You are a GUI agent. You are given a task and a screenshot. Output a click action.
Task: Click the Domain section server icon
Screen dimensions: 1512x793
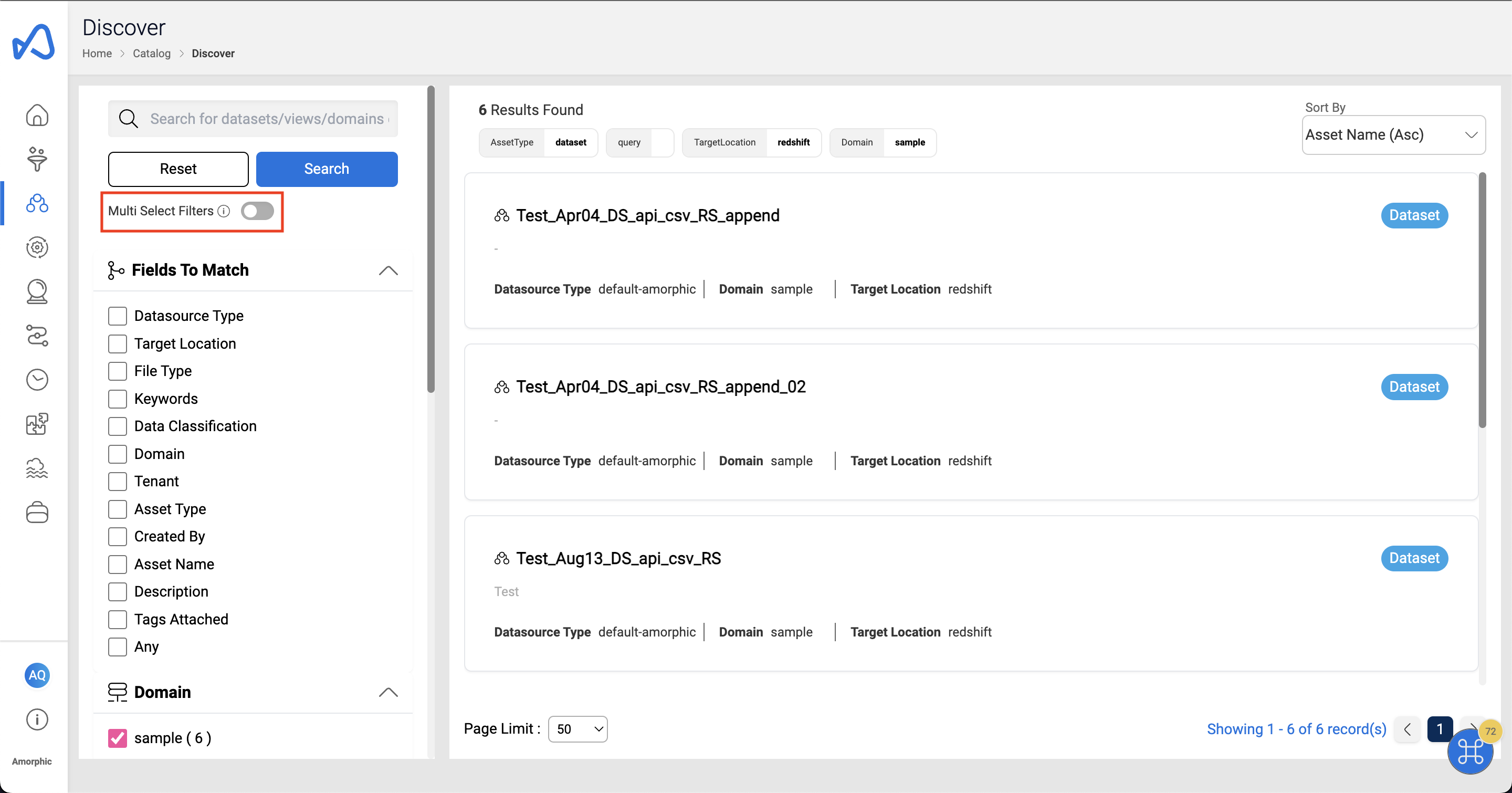tap(118, 692)
